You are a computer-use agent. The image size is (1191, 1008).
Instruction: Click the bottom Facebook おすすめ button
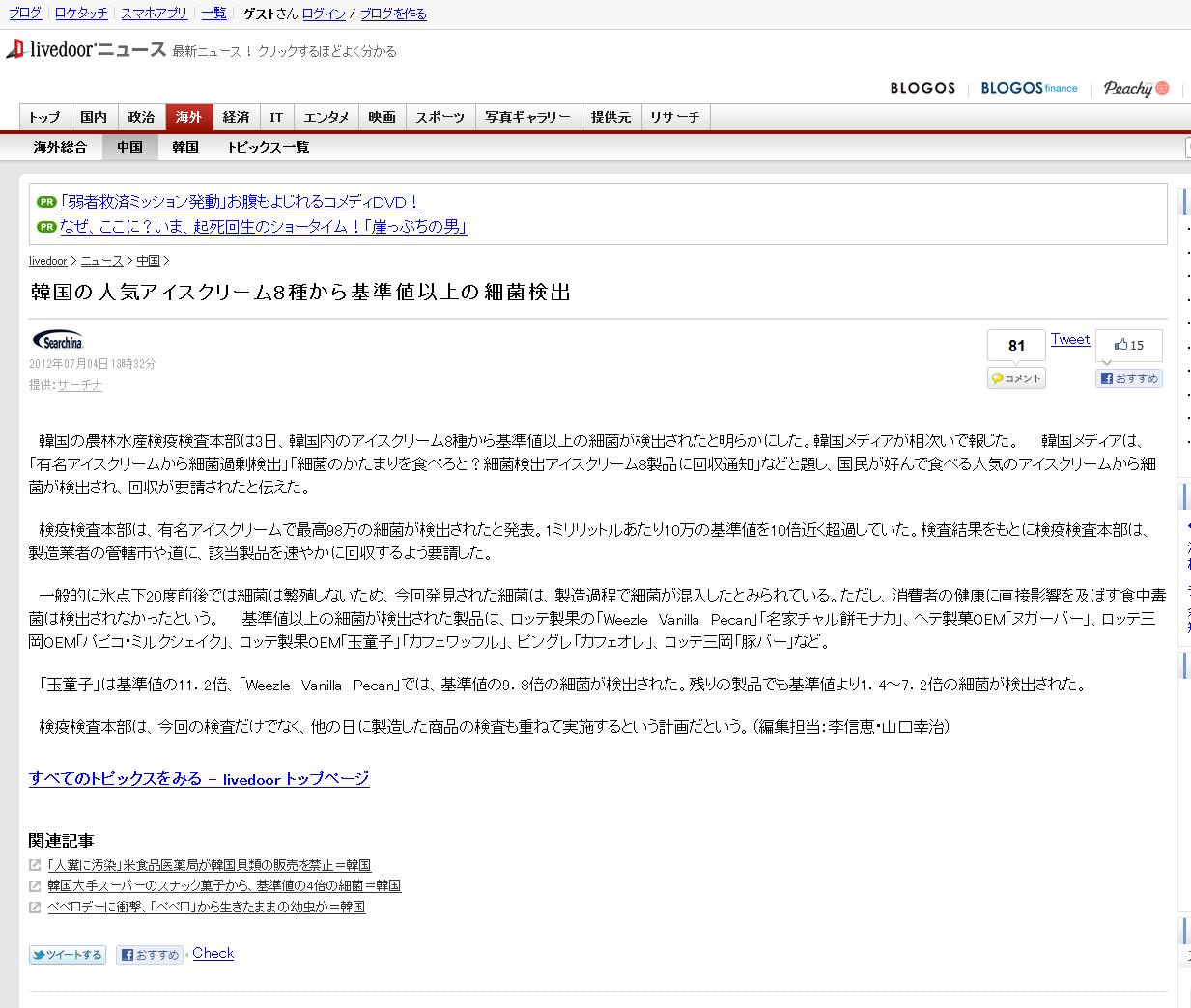pyautogui.click(x=150, y=955)
